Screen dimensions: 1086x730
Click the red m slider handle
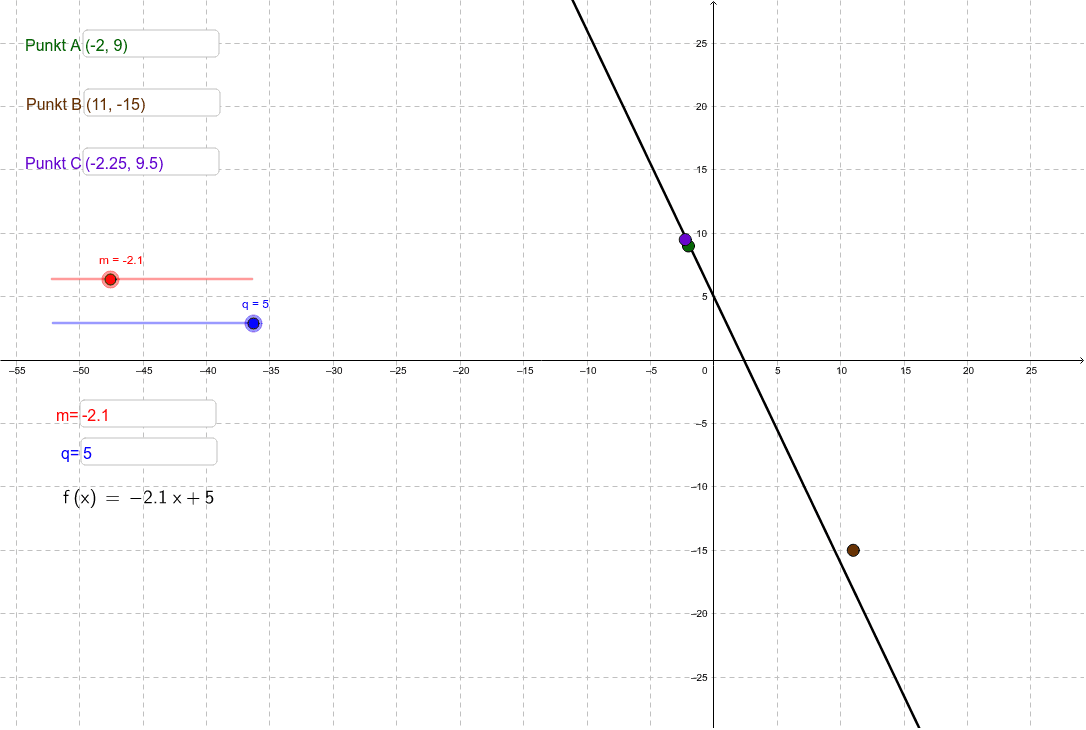click(110, 279)
